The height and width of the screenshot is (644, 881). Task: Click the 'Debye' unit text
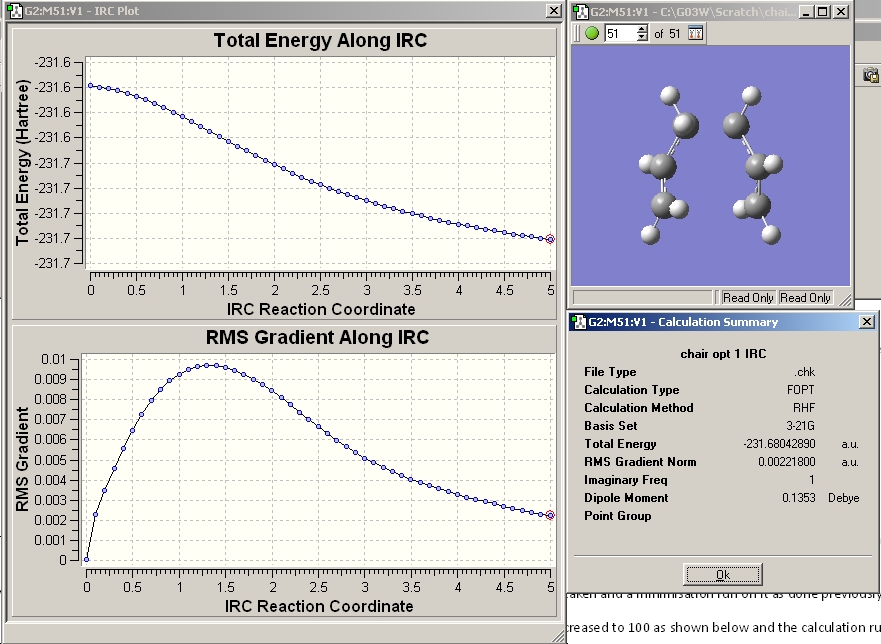click(843, 498)
